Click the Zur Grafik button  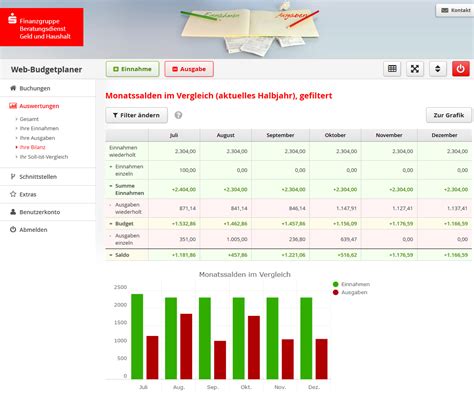click(x=449, y=115)
